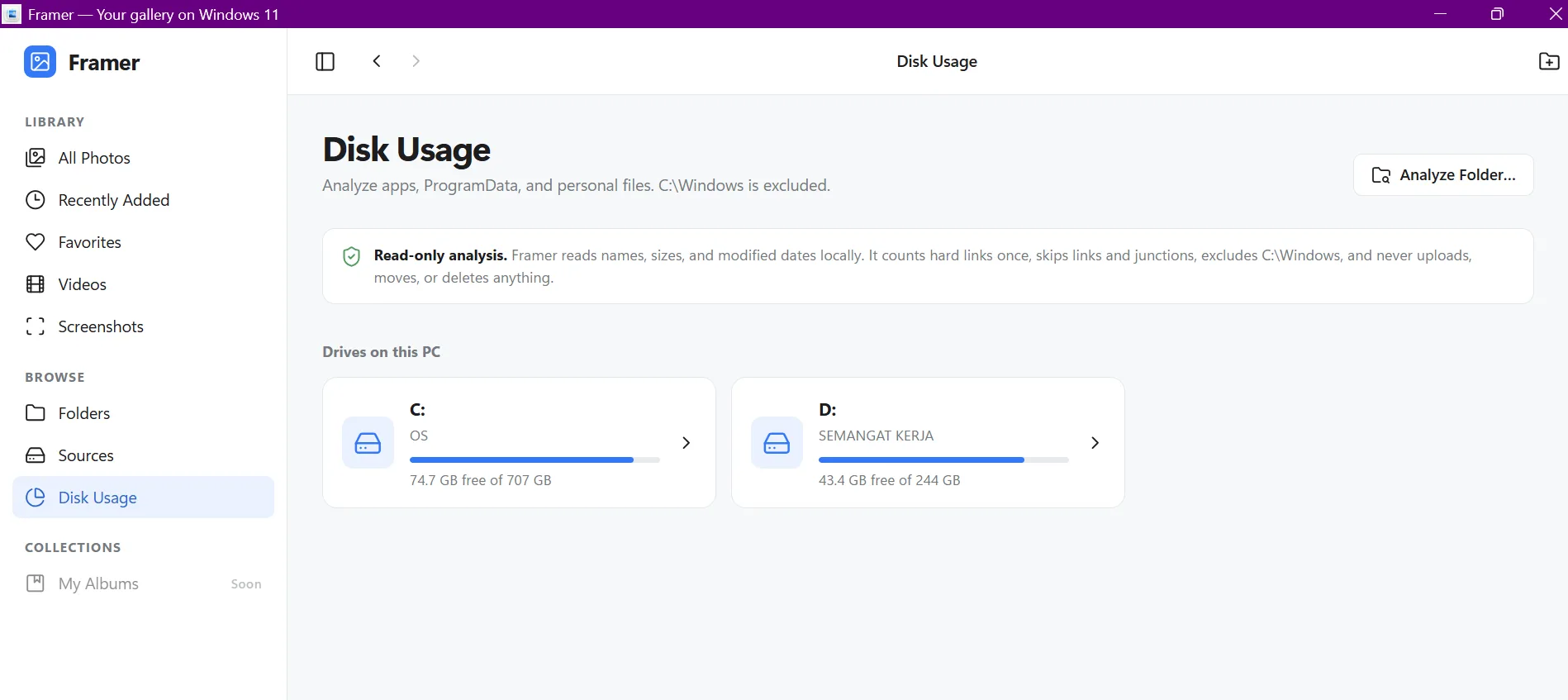The width and height of the screenshot is (1568, 700).
Task: Expand the D: drive chevron
Action: tap(1095, 443)
